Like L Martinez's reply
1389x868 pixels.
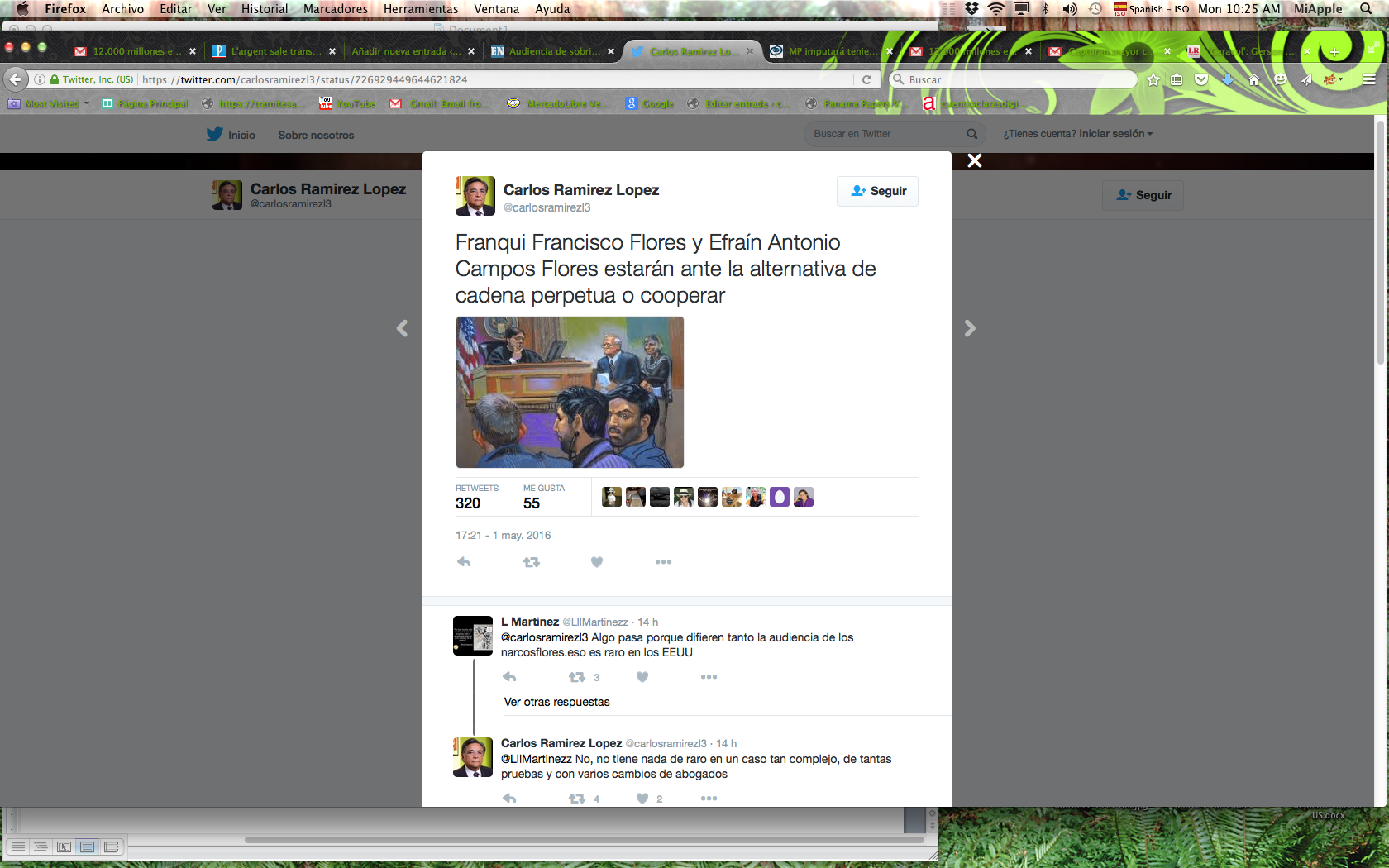click(642, 677)
